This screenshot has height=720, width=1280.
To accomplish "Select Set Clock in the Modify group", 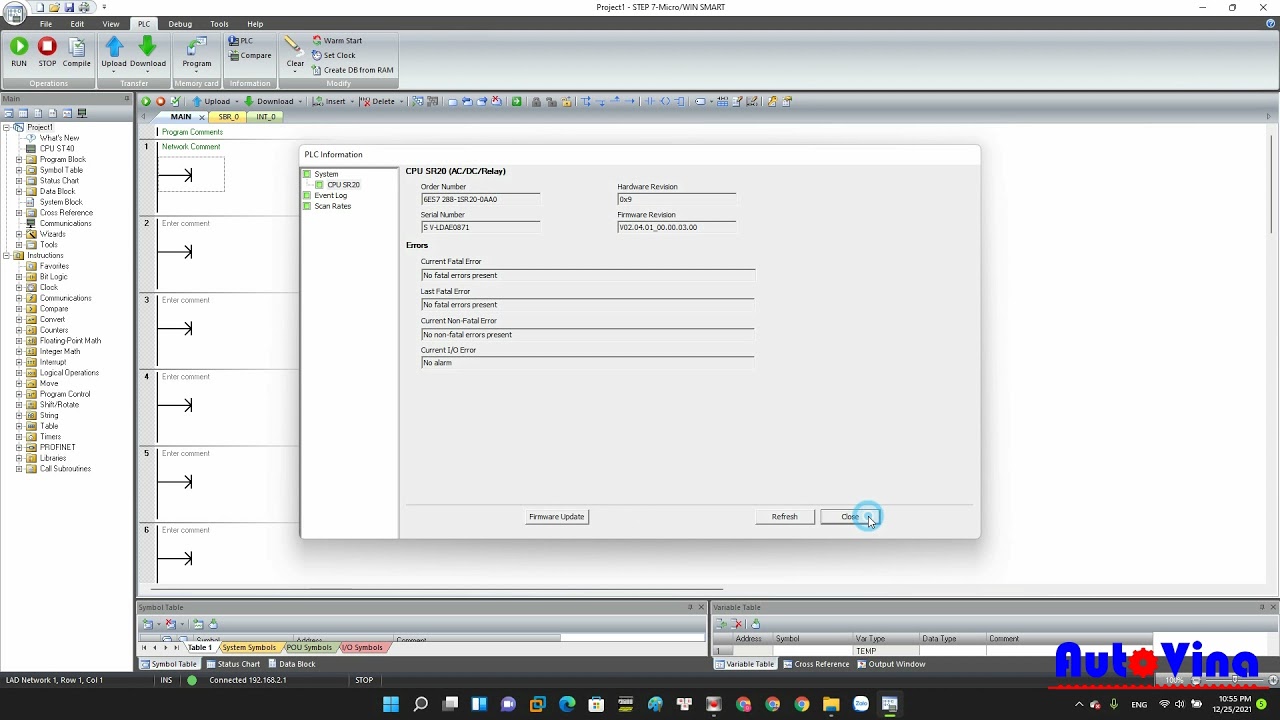I will pyautogui.click(x=334, y=56).
